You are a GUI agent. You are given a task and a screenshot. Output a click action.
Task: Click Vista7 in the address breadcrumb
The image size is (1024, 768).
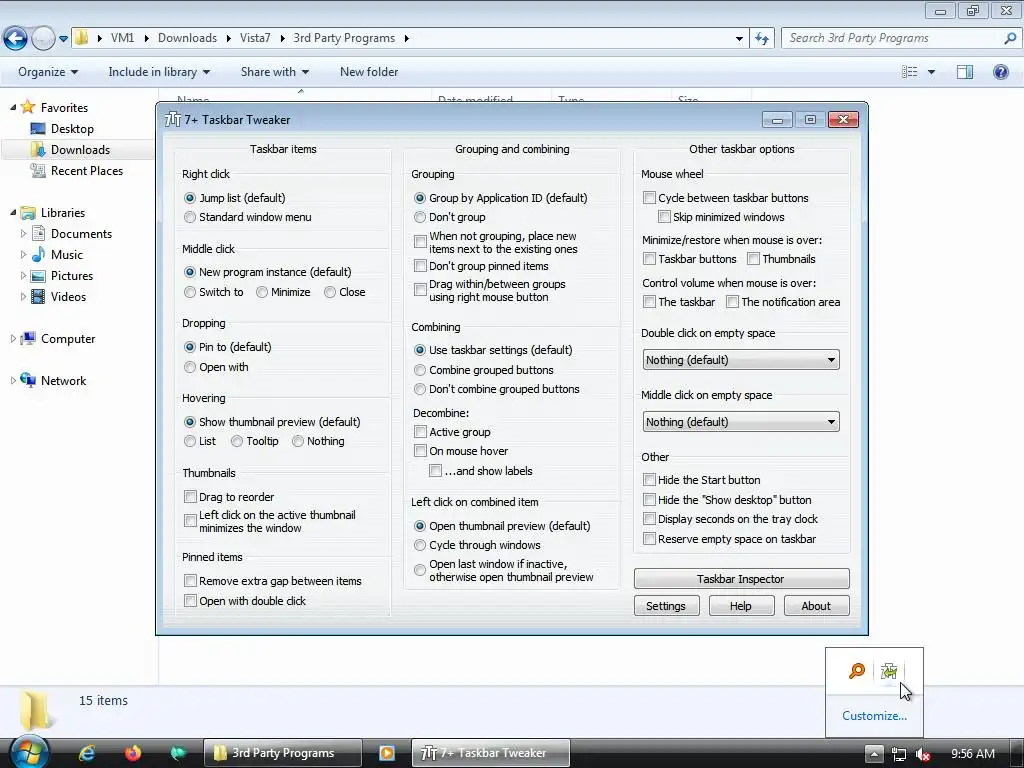[x=255, y=38]
